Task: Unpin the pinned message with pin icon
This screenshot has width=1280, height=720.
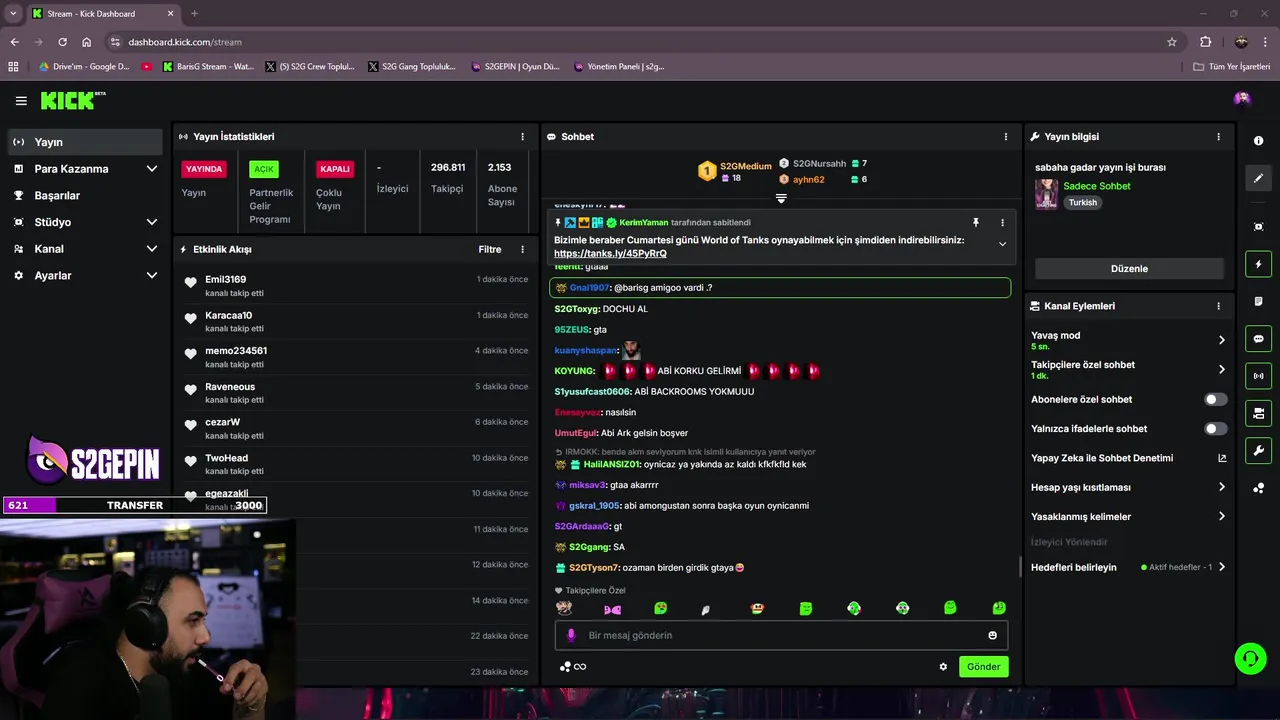Action: 975,223
